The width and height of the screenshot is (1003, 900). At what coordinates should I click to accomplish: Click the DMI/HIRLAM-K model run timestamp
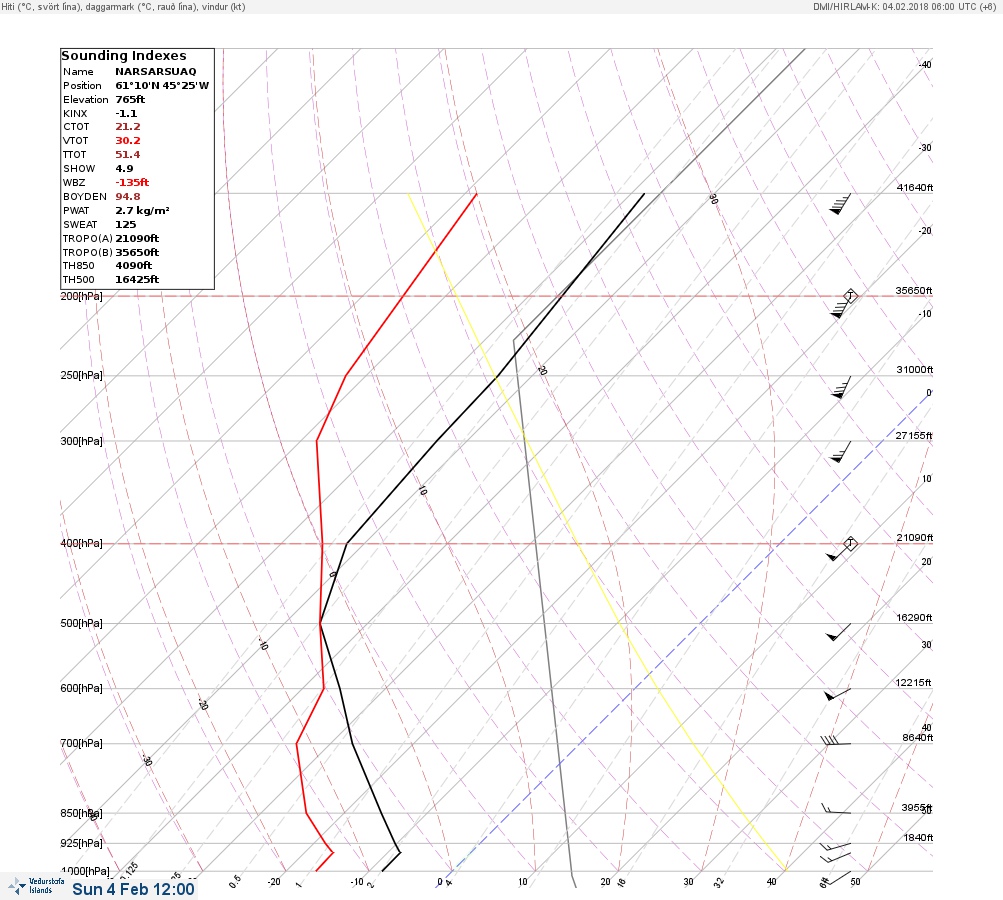click(904, 7)
